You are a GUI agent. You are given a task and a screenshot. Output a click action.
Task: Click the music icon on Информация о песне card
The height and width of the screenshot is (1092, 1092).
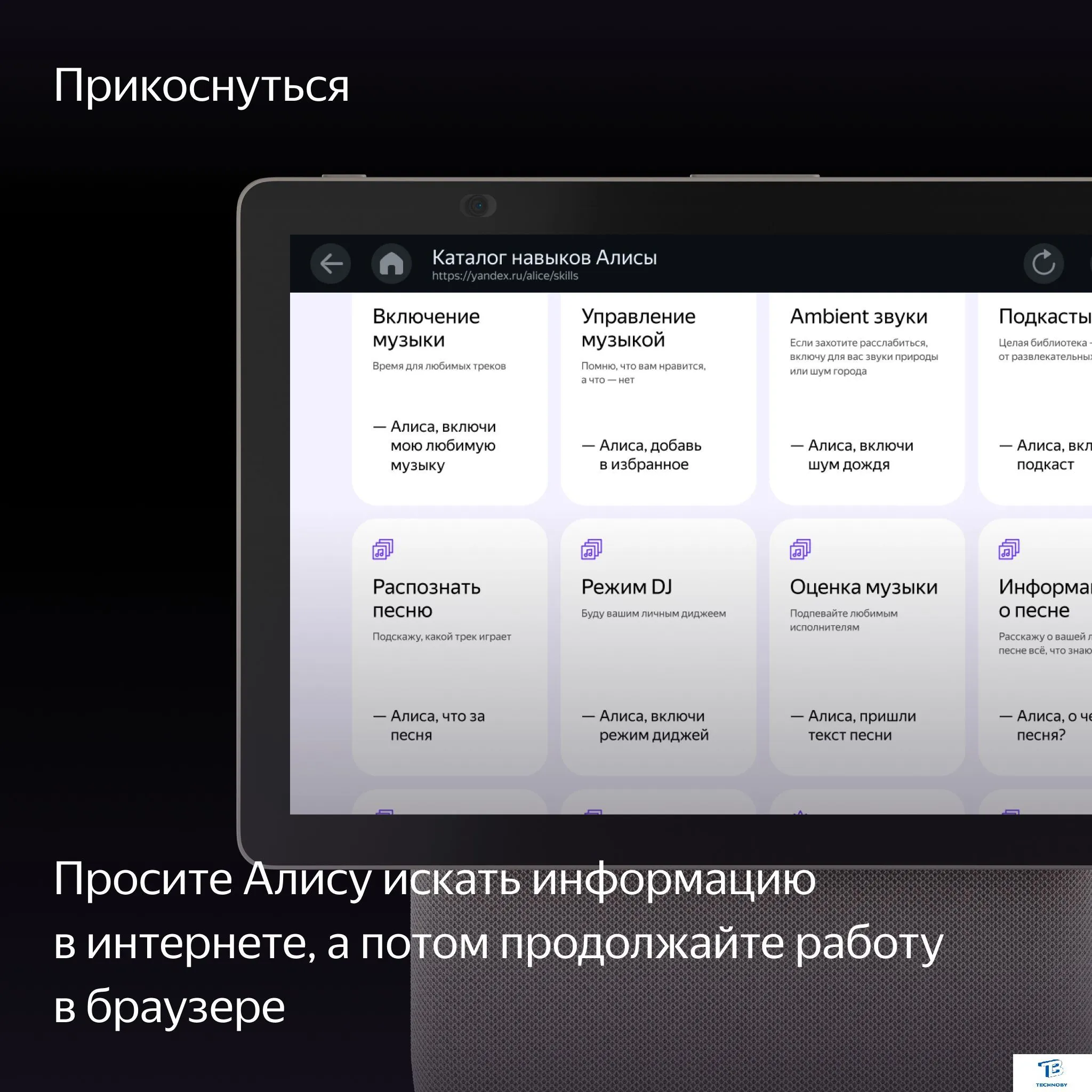pos(1009,549)
